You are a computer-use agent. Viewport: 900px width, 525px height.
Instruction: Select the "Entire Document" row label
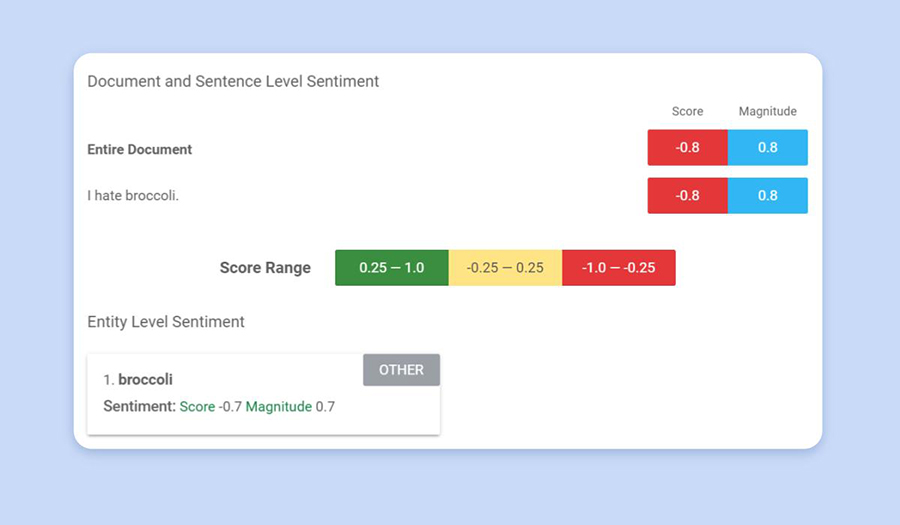pyautogui.click(x=139, y=149)
